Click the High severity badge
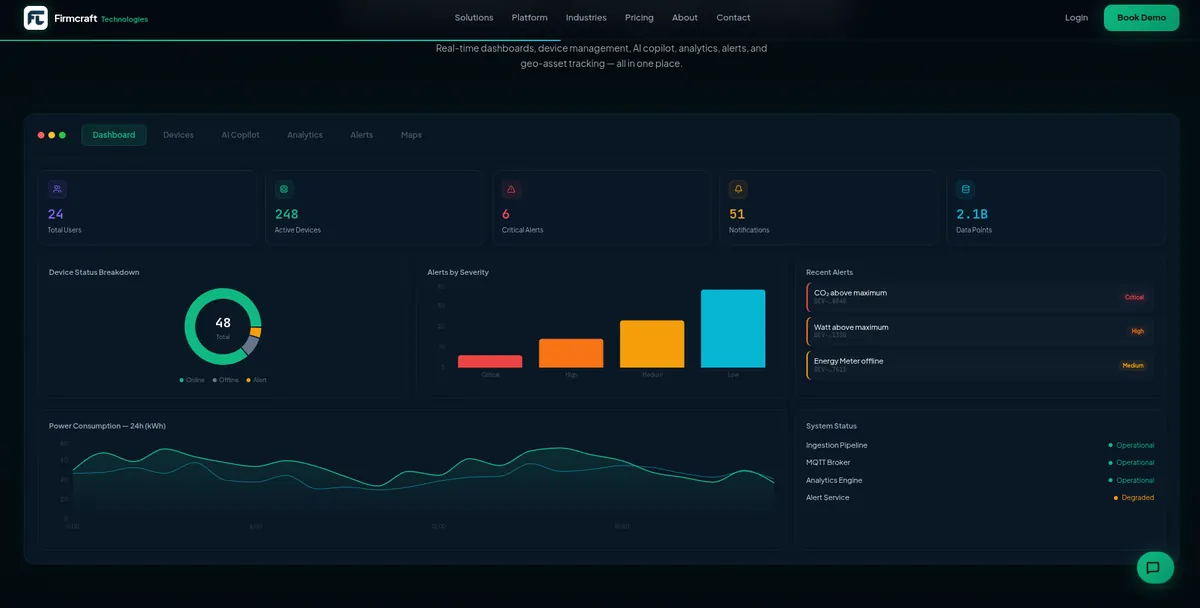The width and height of the screenshot is (1200, 608). pos(1137,331)
